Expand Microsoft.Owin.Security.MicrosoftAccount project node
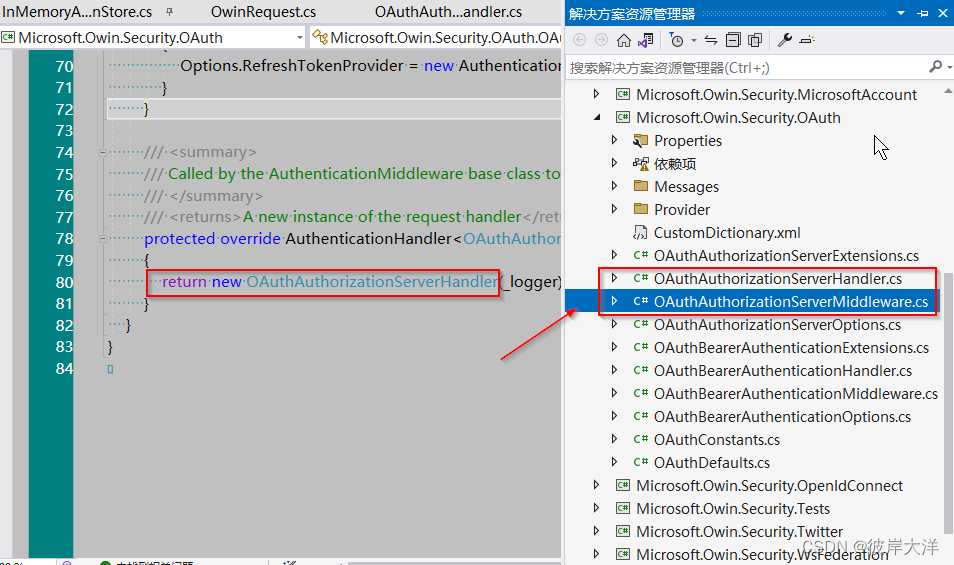Viewport: 954px width, 565px height. click(x=596, y=94)
